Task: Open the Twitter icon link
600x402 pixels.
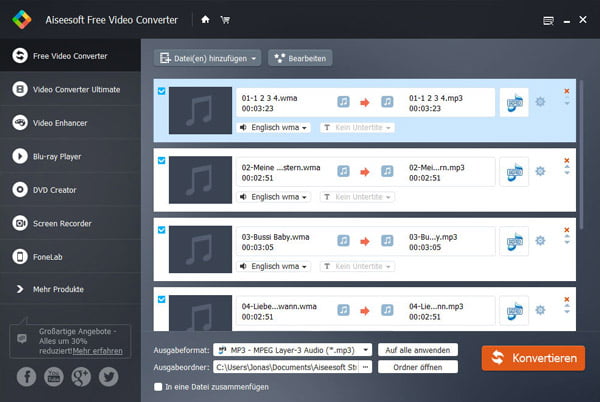Action: click(x=109, y=377)
